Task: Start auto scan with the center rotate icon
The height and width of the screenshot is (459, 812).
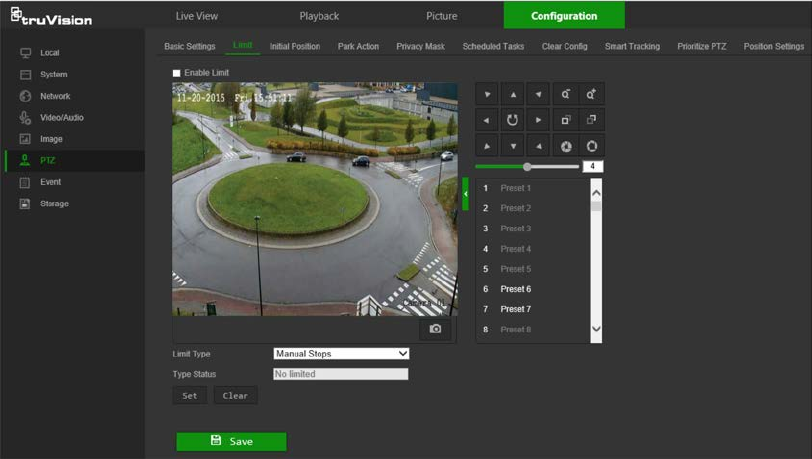Action: pos(513,120)
